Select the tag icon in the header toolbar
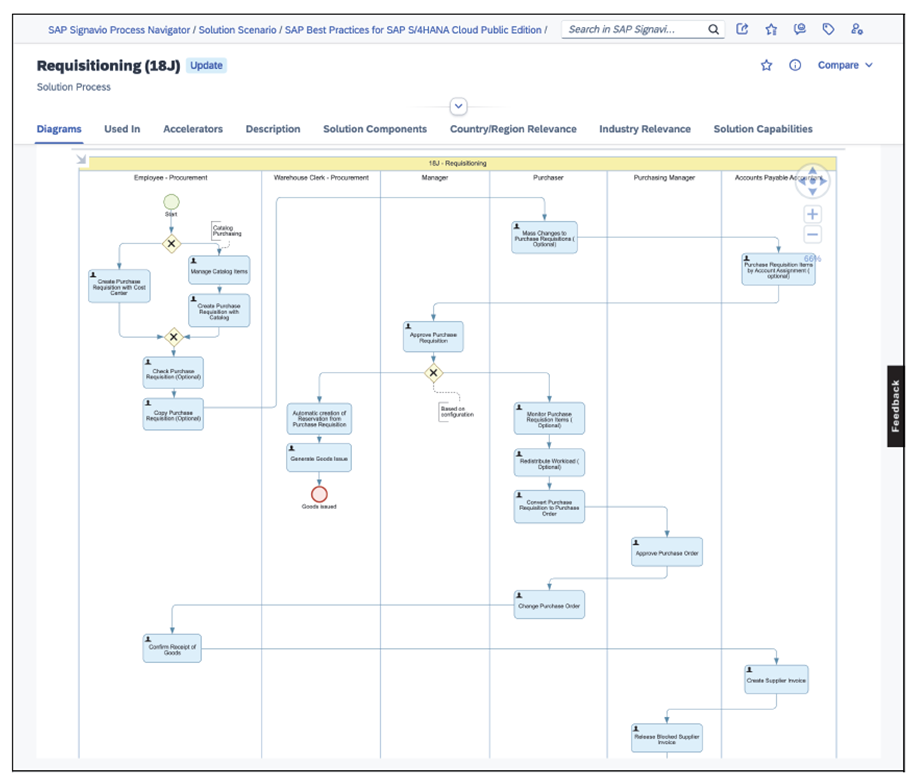Screen dimensions: 917x780 tap(828, 29)
